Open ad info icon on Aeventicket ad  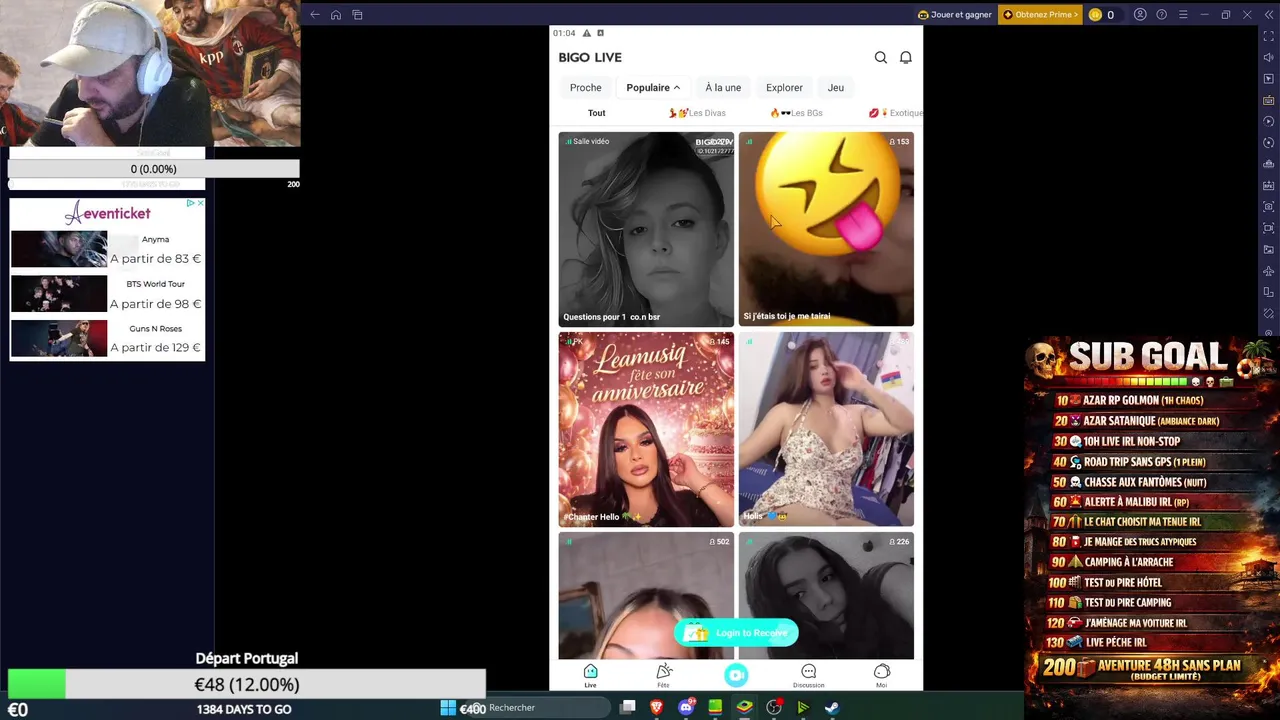[190, 204]
